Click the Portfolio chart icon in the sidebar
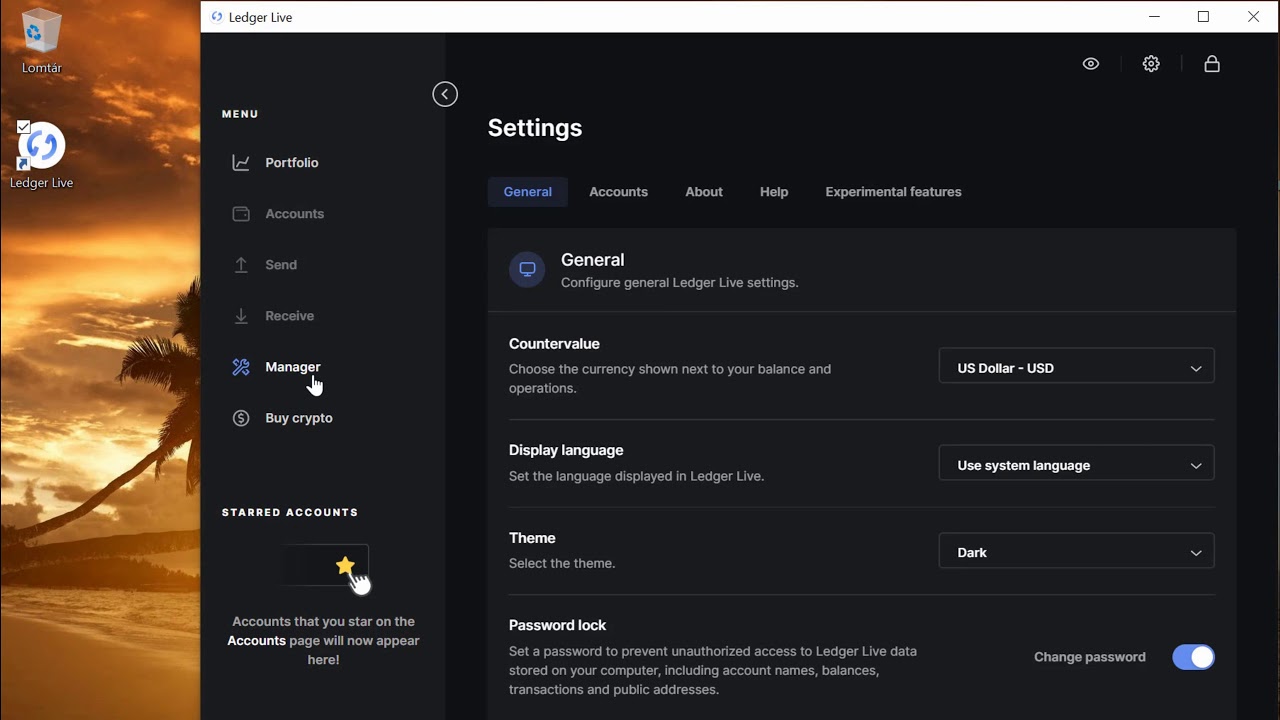This screenshot has height=720, width=1280. click(x=241, y=162)
